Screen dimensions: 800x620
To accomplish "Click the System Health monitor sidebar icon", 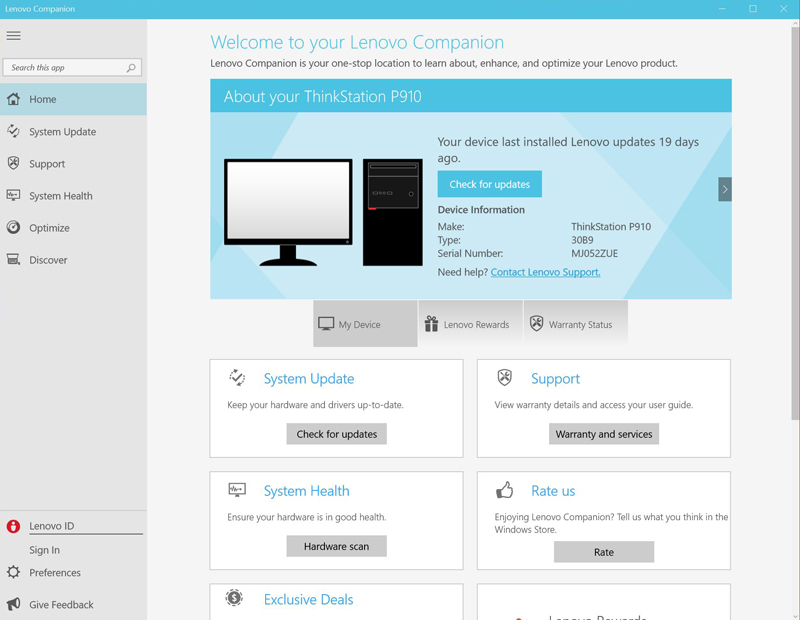I will point(14,195).
